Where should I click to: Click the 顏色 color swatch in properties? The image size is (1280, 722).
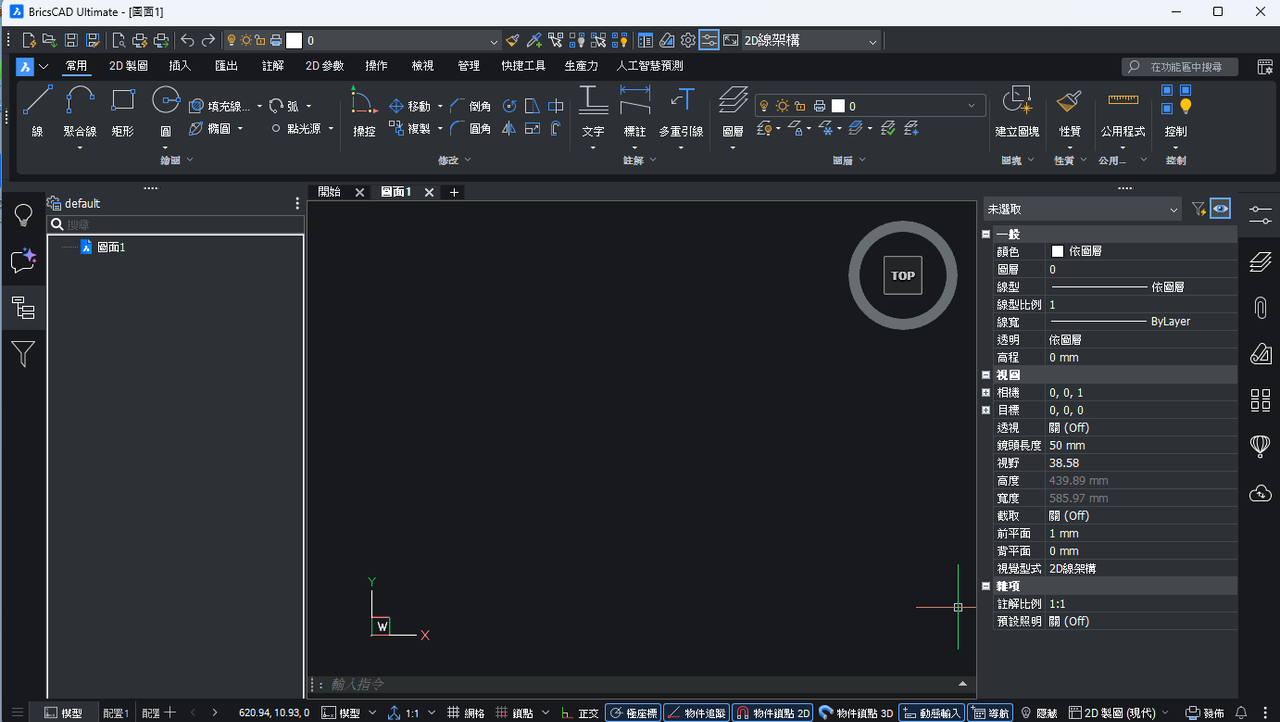click(1057, 252)
